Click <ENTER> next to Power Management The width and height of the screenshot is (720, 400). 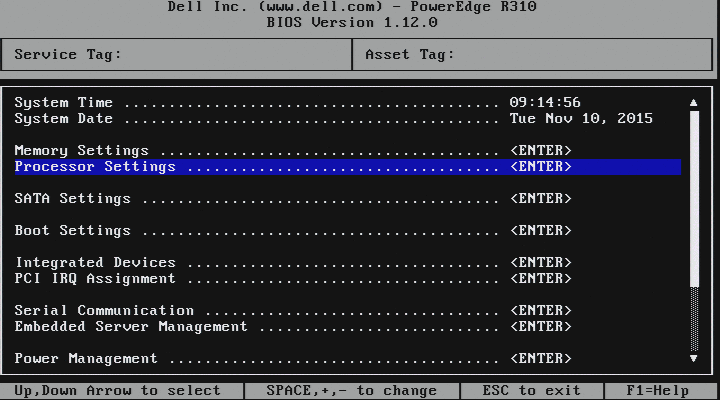click(x=541, y=358)
